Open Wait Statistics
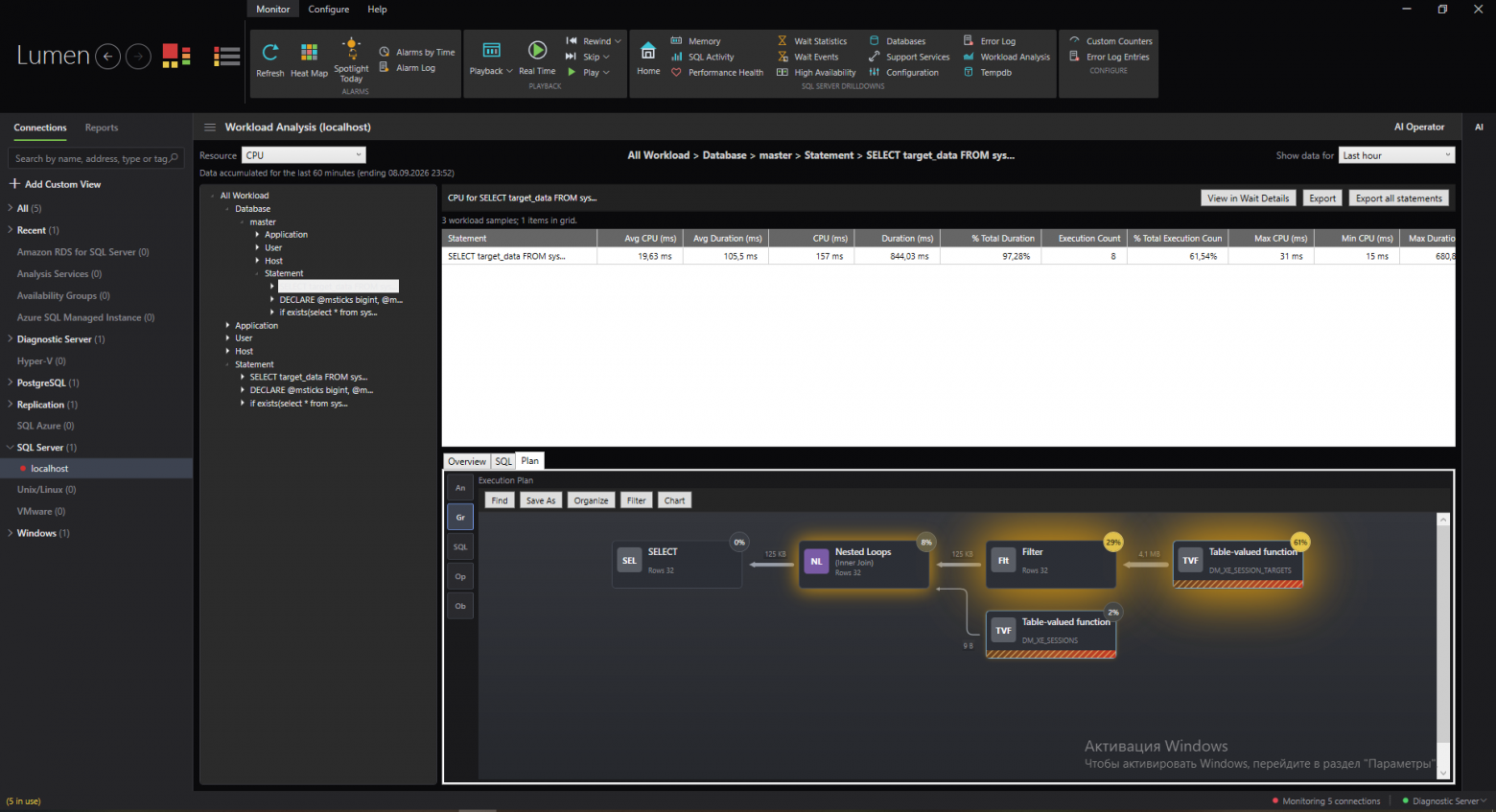The width and height of the screenshot is (1496, 812). (812, 41)
